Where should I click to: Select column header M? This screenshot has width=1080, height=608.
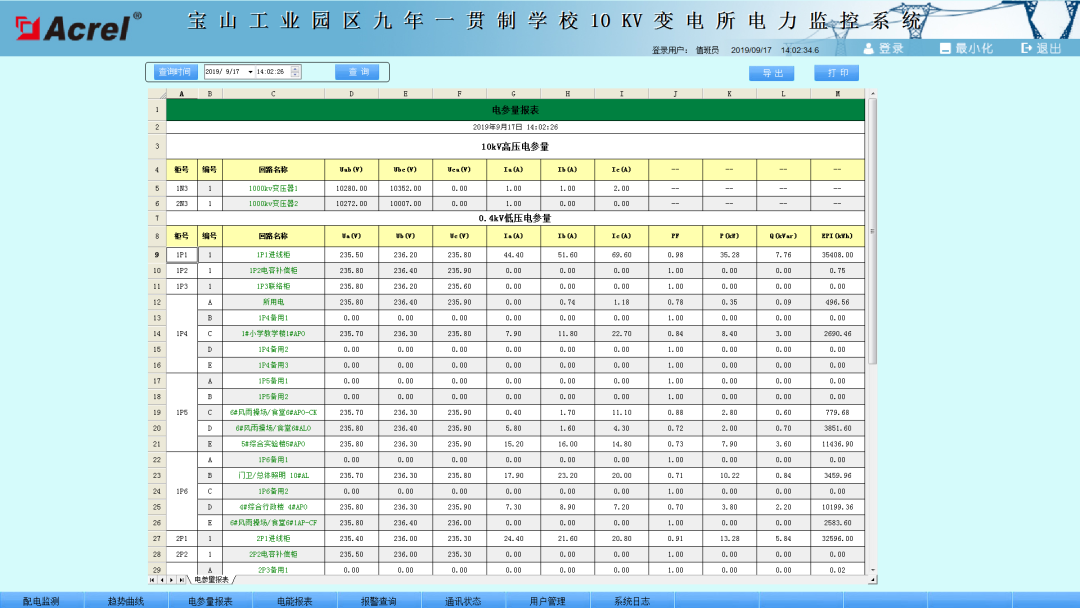click(x=838, y=94)
